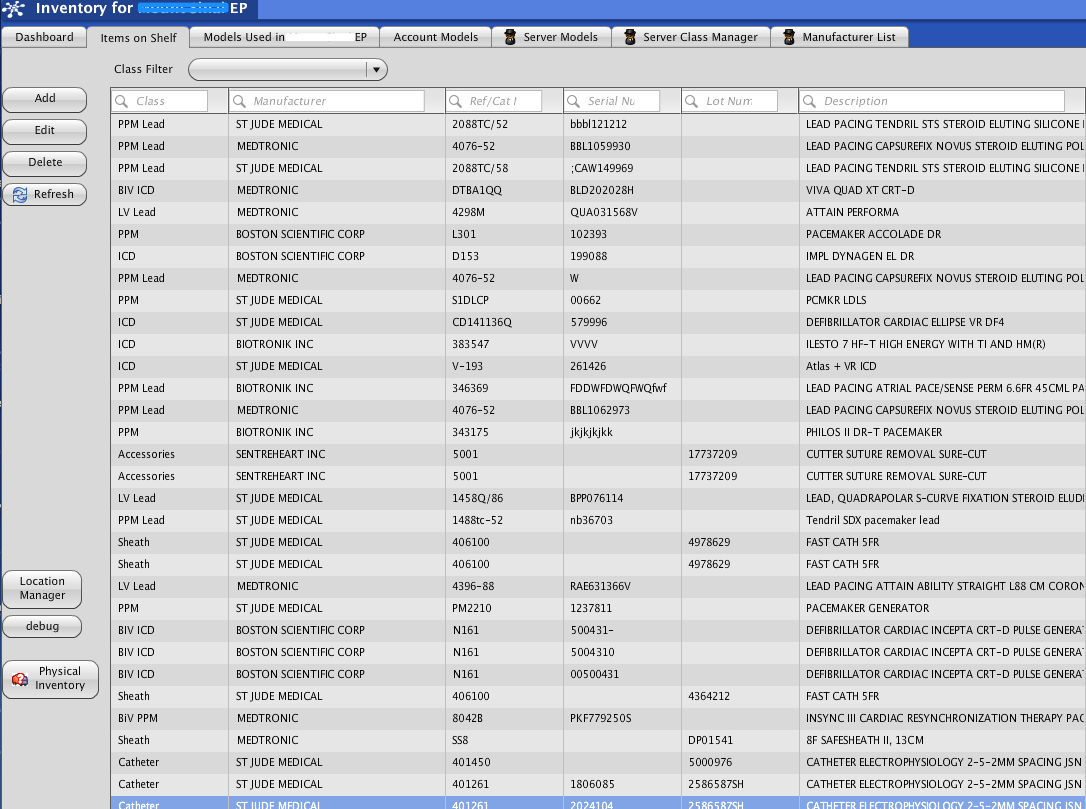Click the Class search magnifier icon
Screen dimensions: 1086x809
[x=122, y=101]
